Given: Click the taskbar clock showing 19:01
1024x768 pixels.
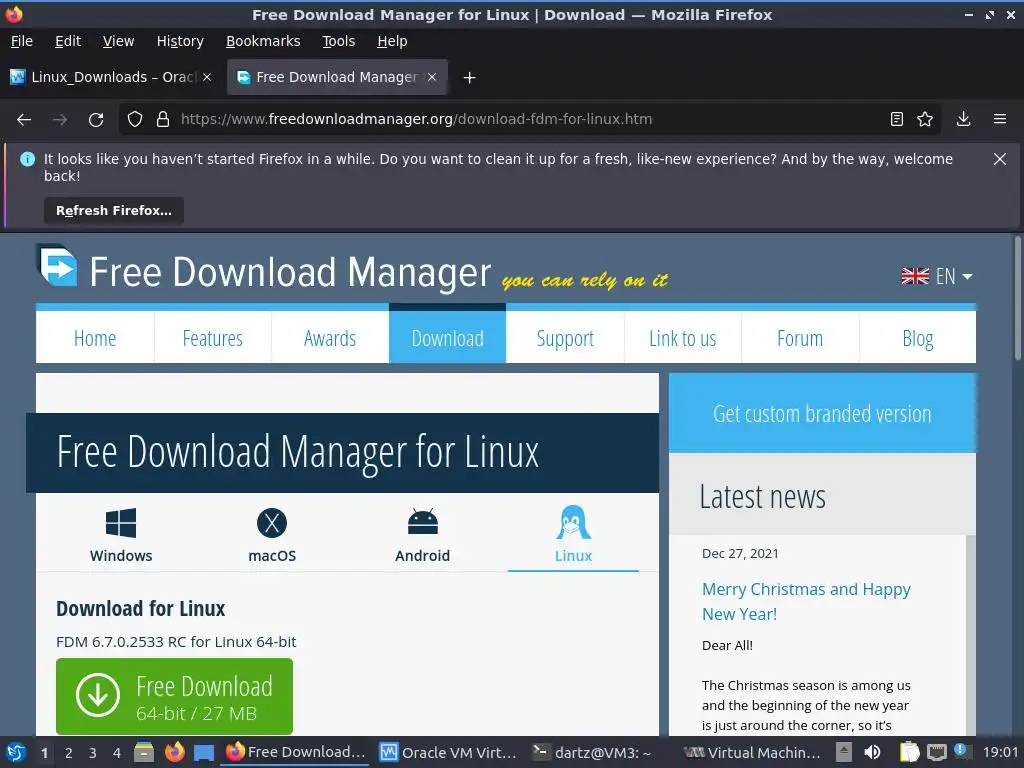Looking at the screenshot, I should pos(1000,753).
